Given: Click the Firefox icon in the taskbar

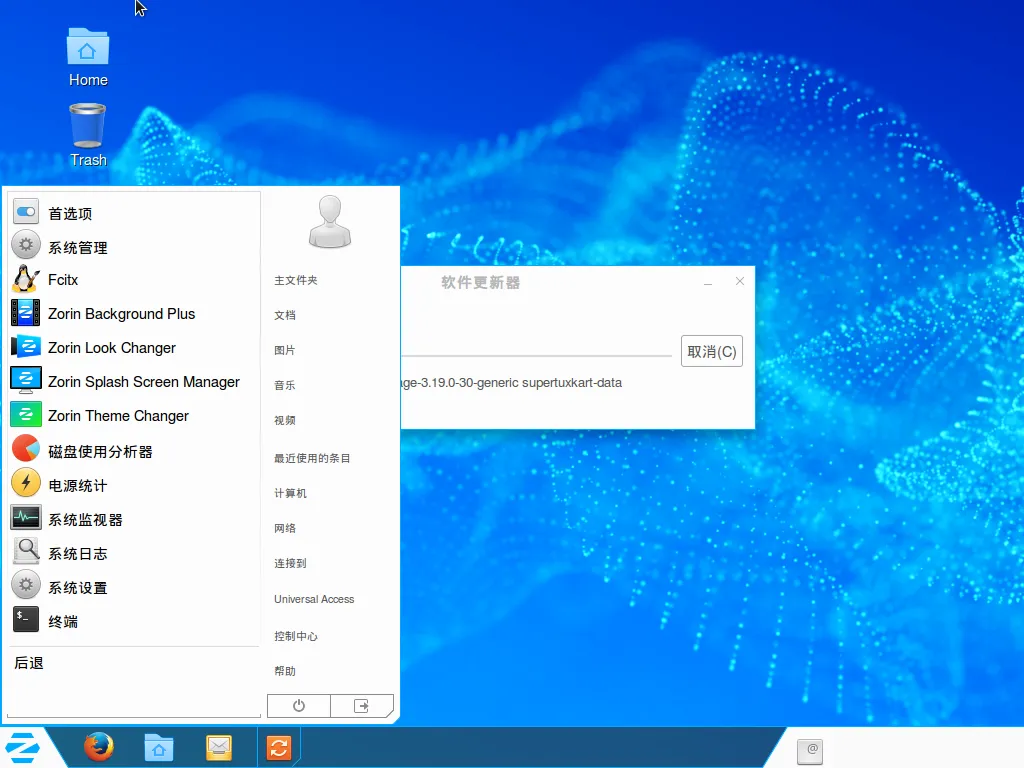Looking at the screenshot, I should pos(98,747).
